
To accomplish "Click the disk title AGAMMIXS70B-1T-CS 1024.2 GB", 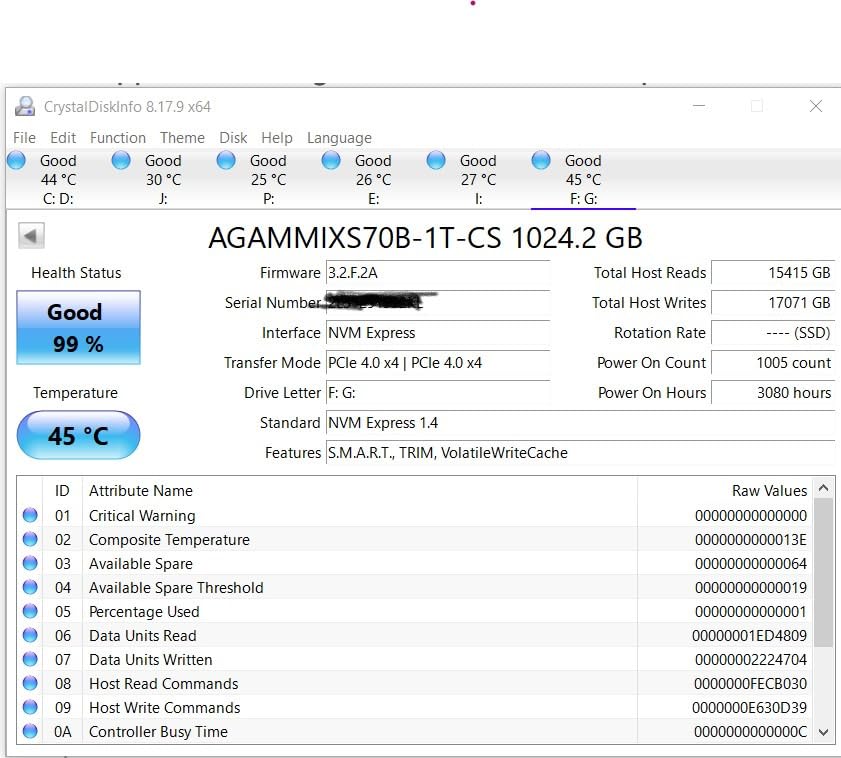I will point(425,238).
